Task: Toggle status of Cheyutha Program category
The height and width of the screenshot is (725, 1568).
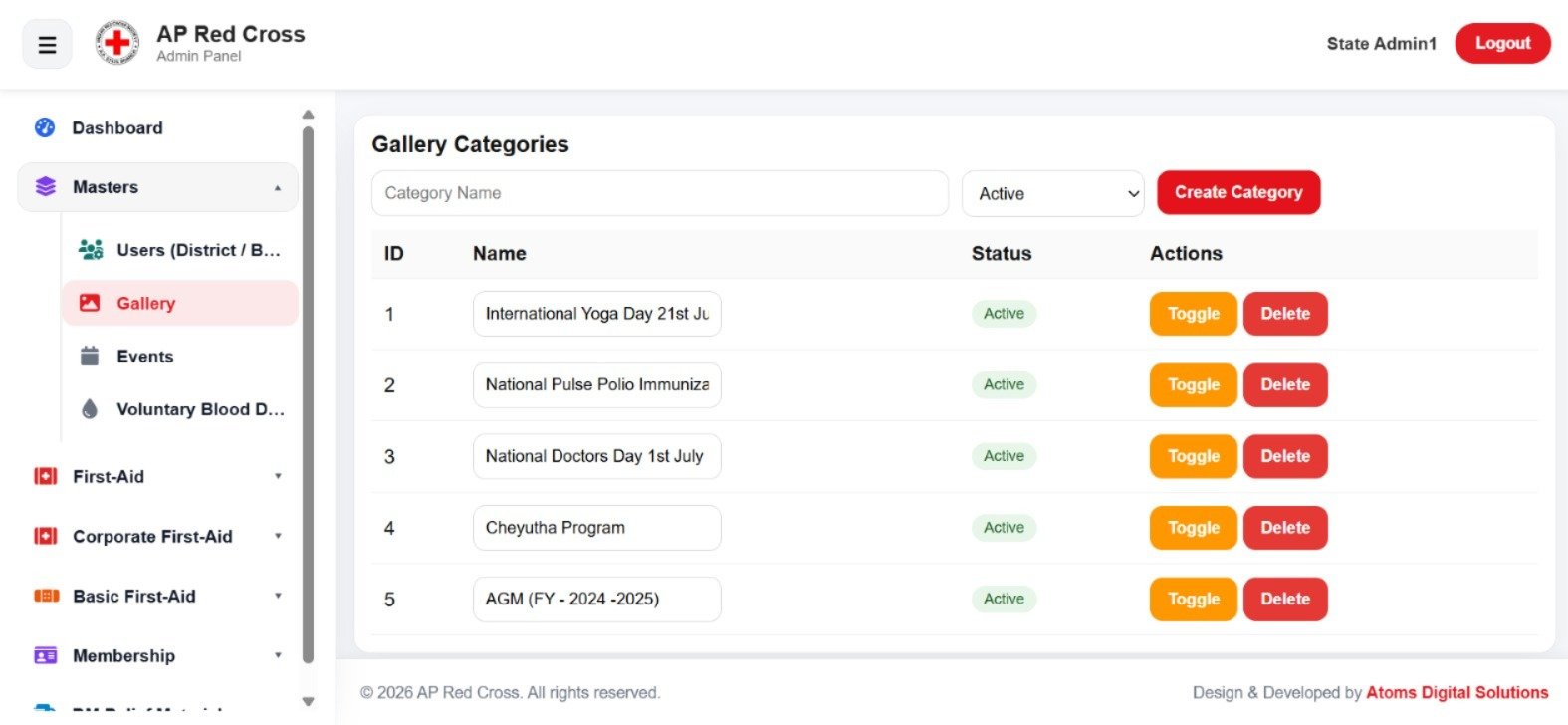Action: pyautogui.click(x=1193, y=528)
